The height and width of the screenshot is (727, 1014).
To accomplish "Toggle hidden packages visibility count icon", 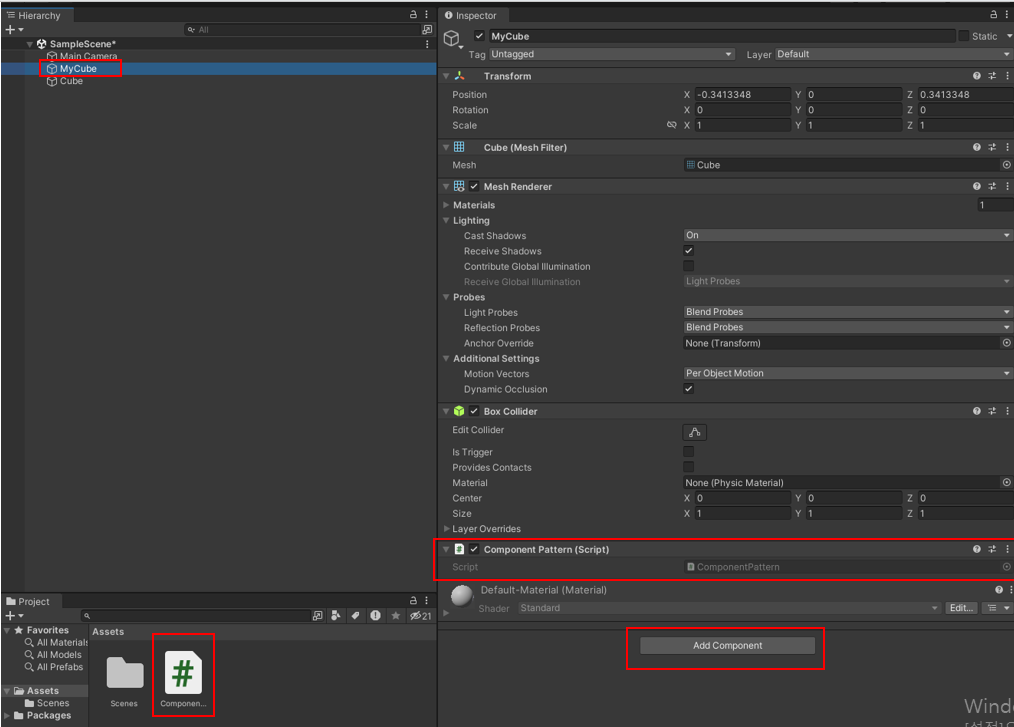I will pos(420,616).
